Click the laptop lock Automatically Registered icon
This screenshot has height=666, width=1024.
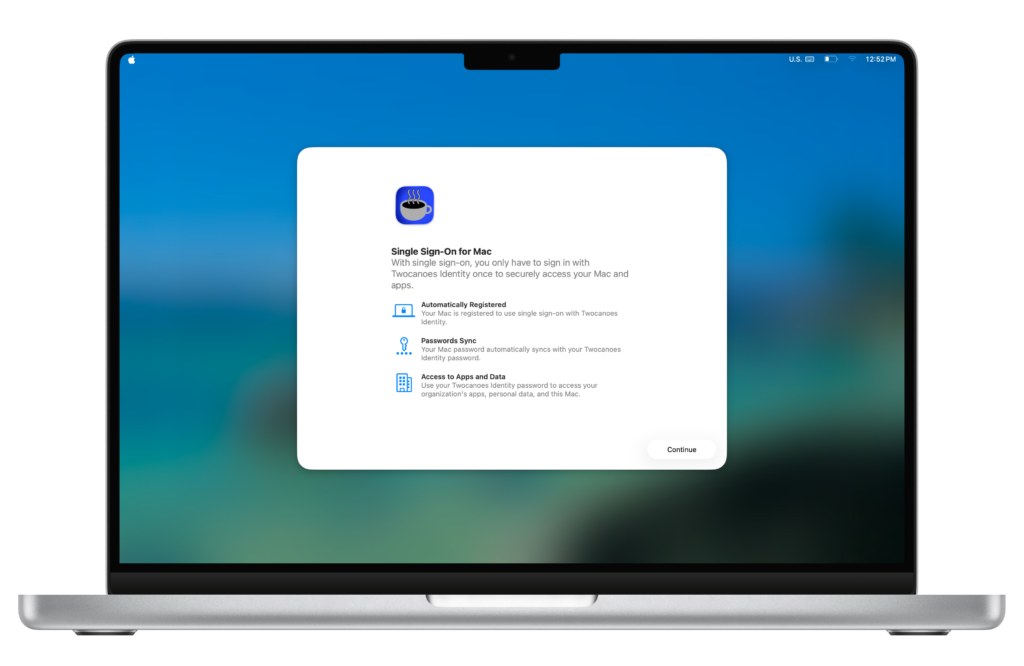[403, 310]
